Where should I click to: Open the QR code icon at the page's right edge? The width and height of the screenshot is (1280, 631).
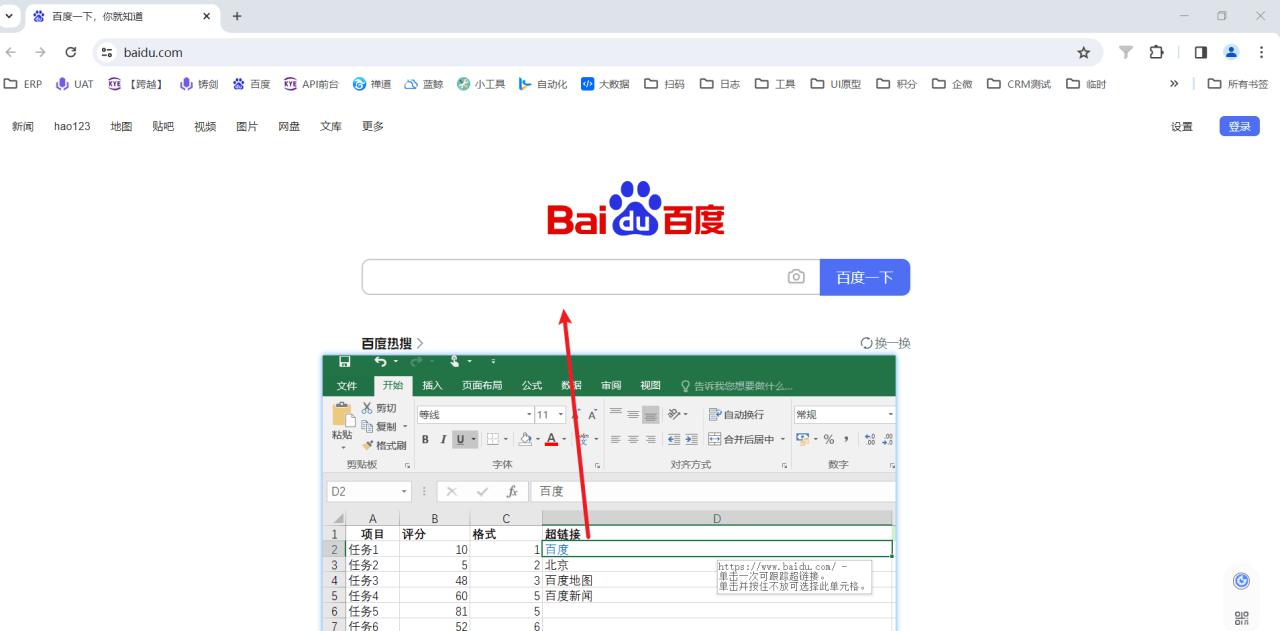click(1242, 618)
